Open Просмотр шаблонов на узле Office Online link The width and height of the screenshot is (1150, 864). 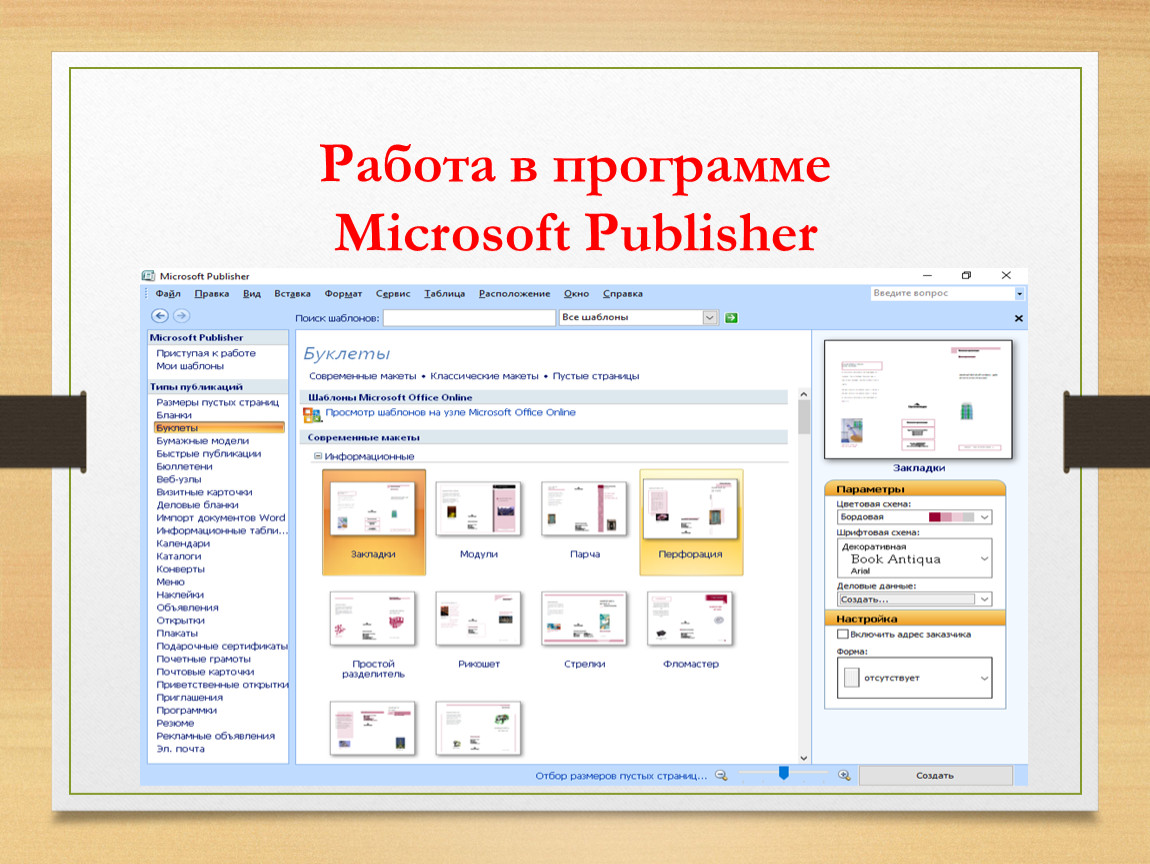point(450,412)
